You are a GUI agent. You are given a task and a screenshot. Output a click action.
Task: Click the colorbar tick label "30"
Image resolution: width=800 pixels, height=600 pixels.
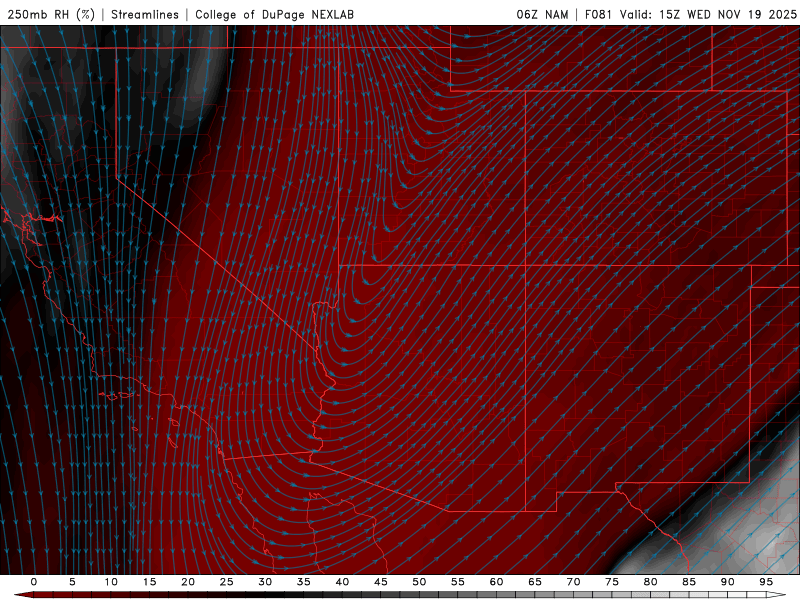pyautogui.click(x=265, y=582)
